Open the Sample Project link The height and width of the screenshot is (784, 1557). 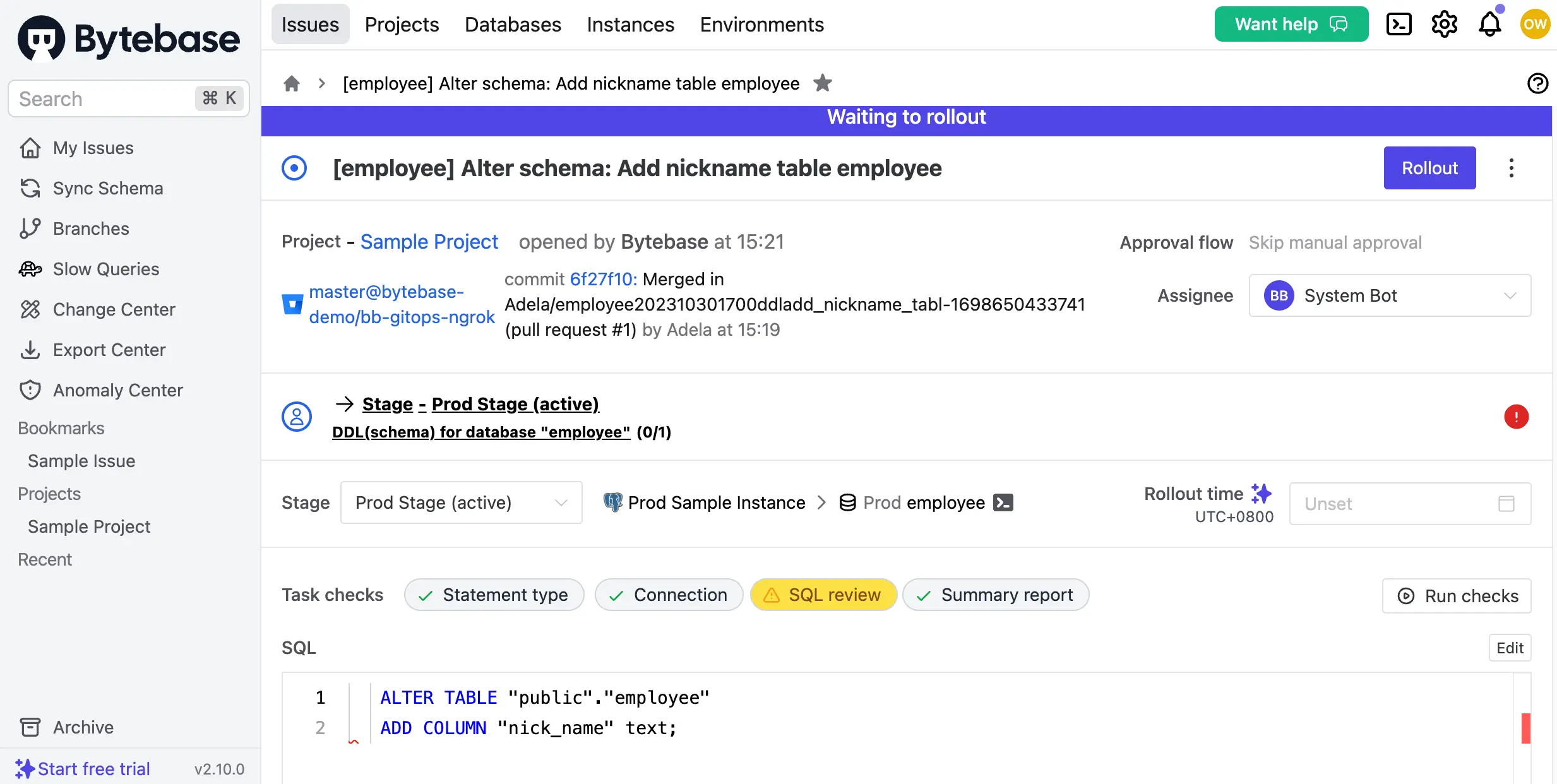pyautogui.click(x=429, y=242)
